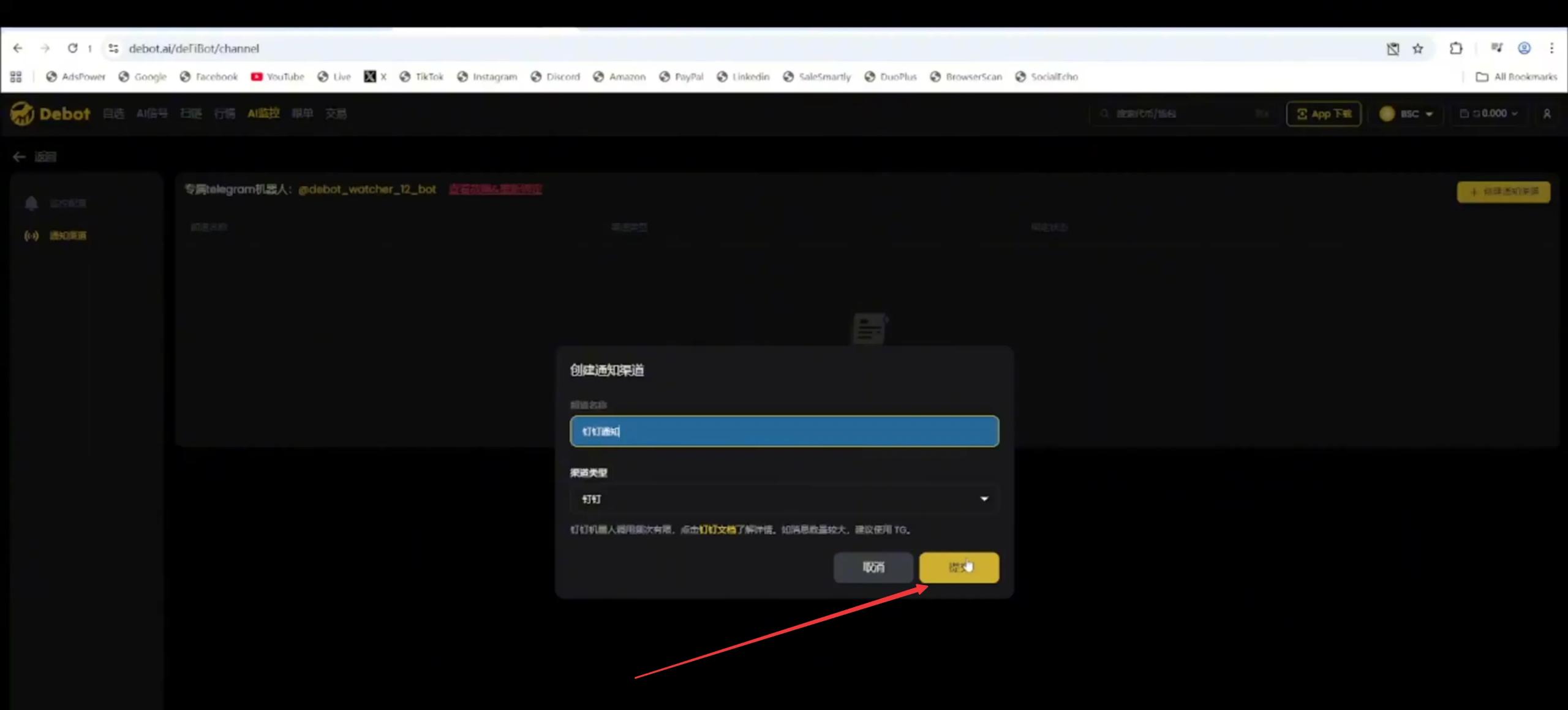1568x710 pixels.
Task: Open the YouTube bookmark
Action: click(277, 77)
